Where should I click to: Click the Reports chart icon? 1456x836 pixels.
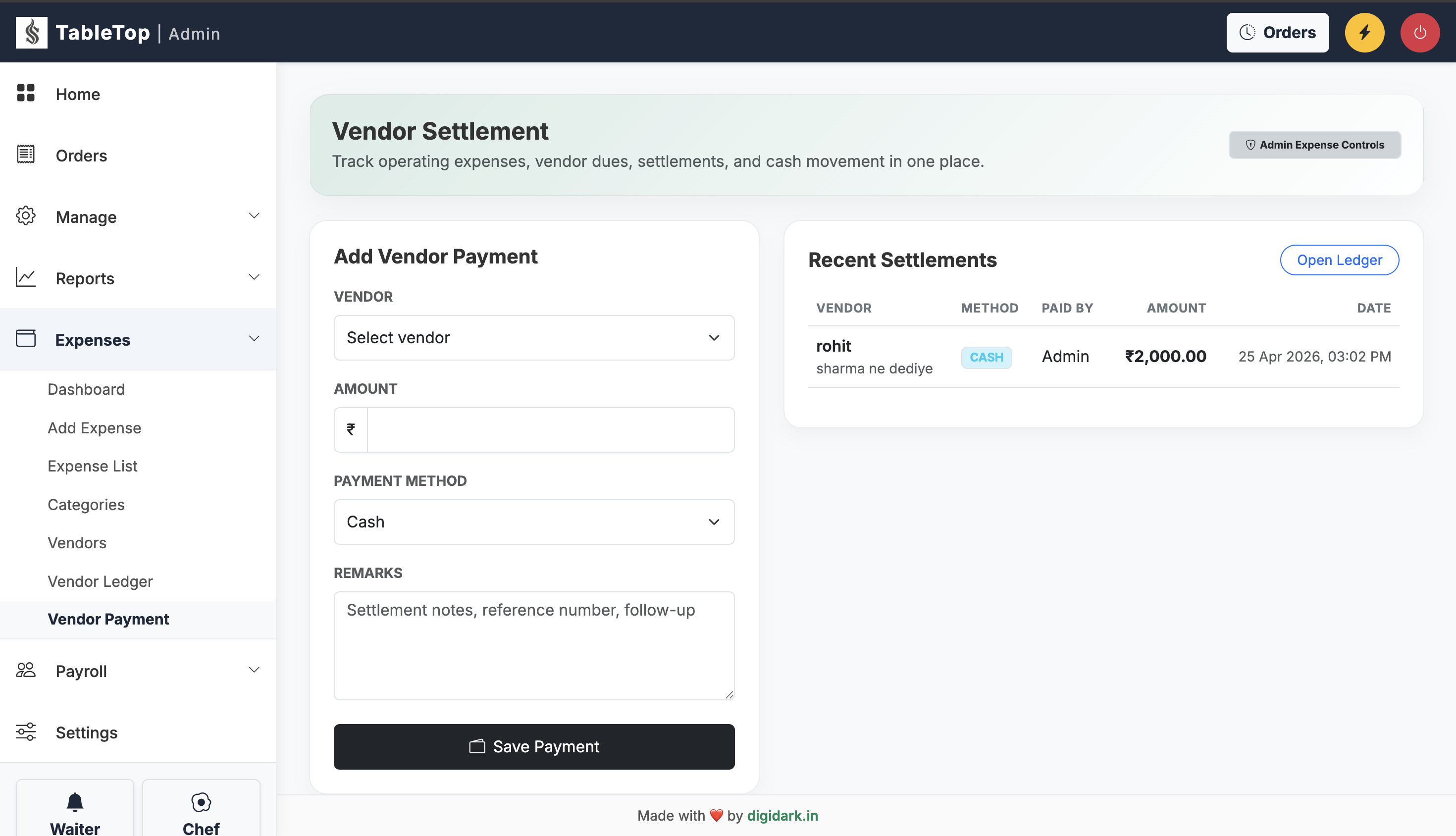tap(26, 277)
